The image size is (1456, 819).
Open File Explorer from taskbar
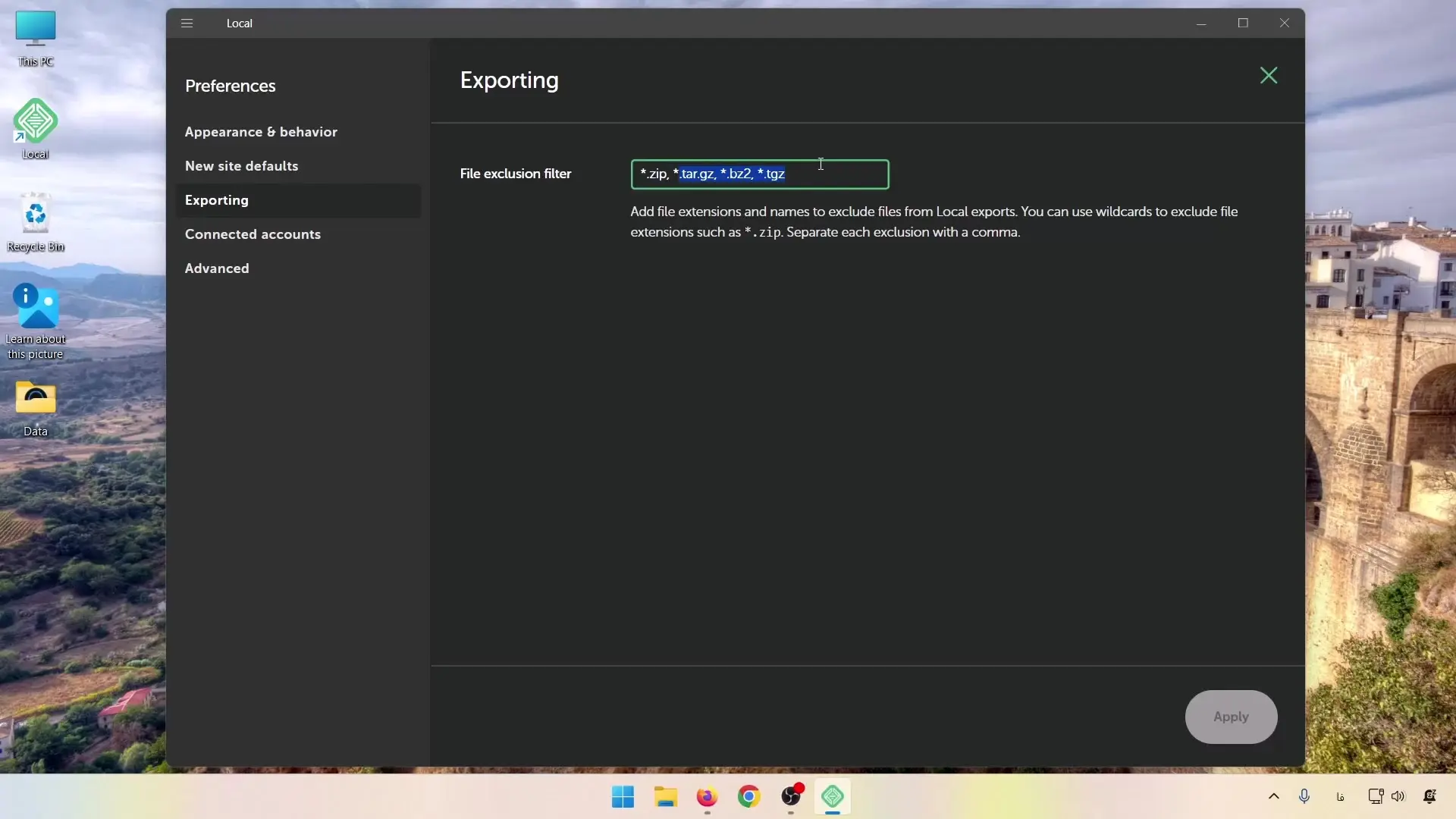[665, 796]
